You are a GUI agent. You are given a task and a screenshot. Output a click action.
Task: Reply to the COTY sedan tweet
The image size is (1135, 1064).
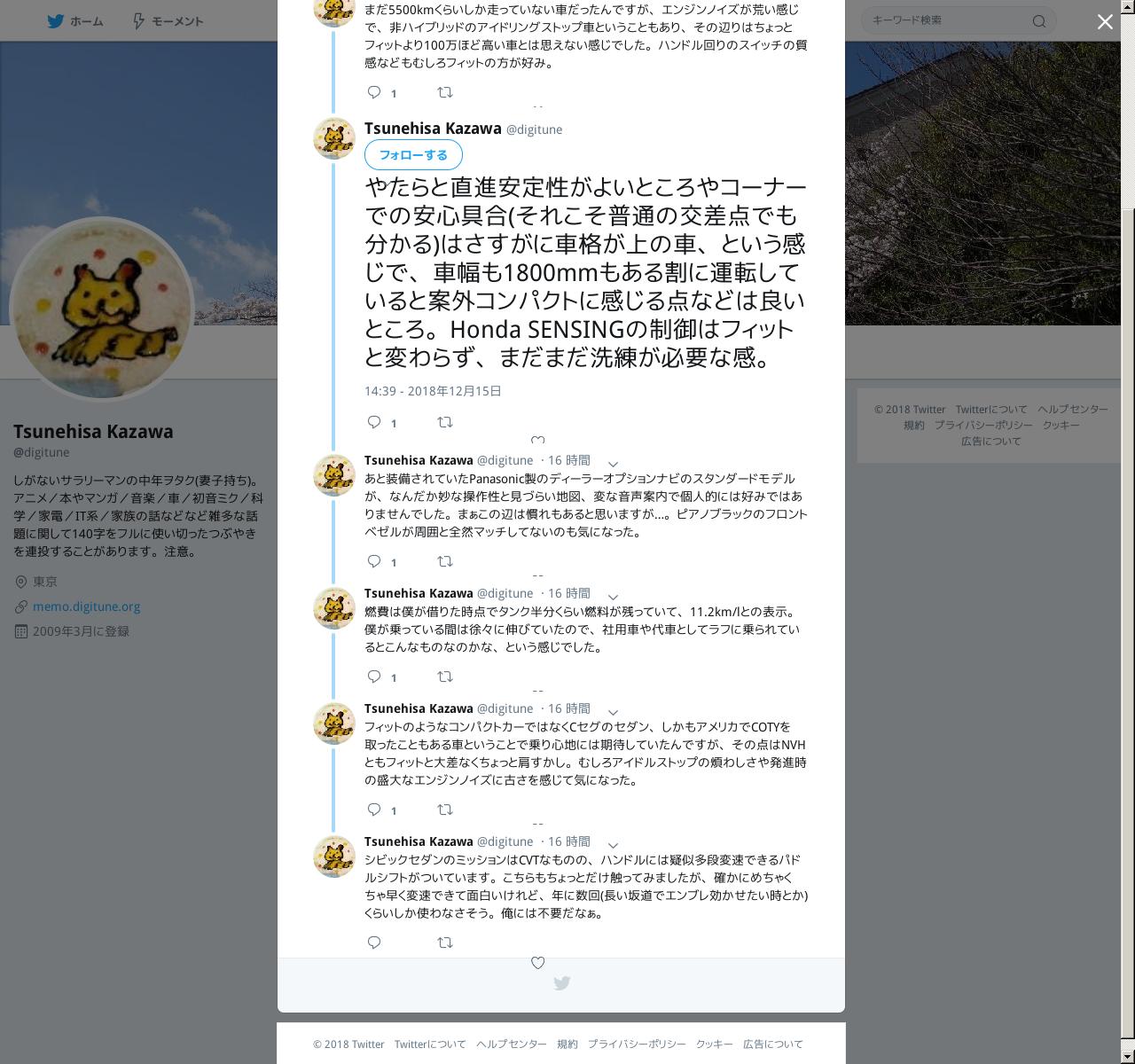pyautogui.click(x=374, y=810)
